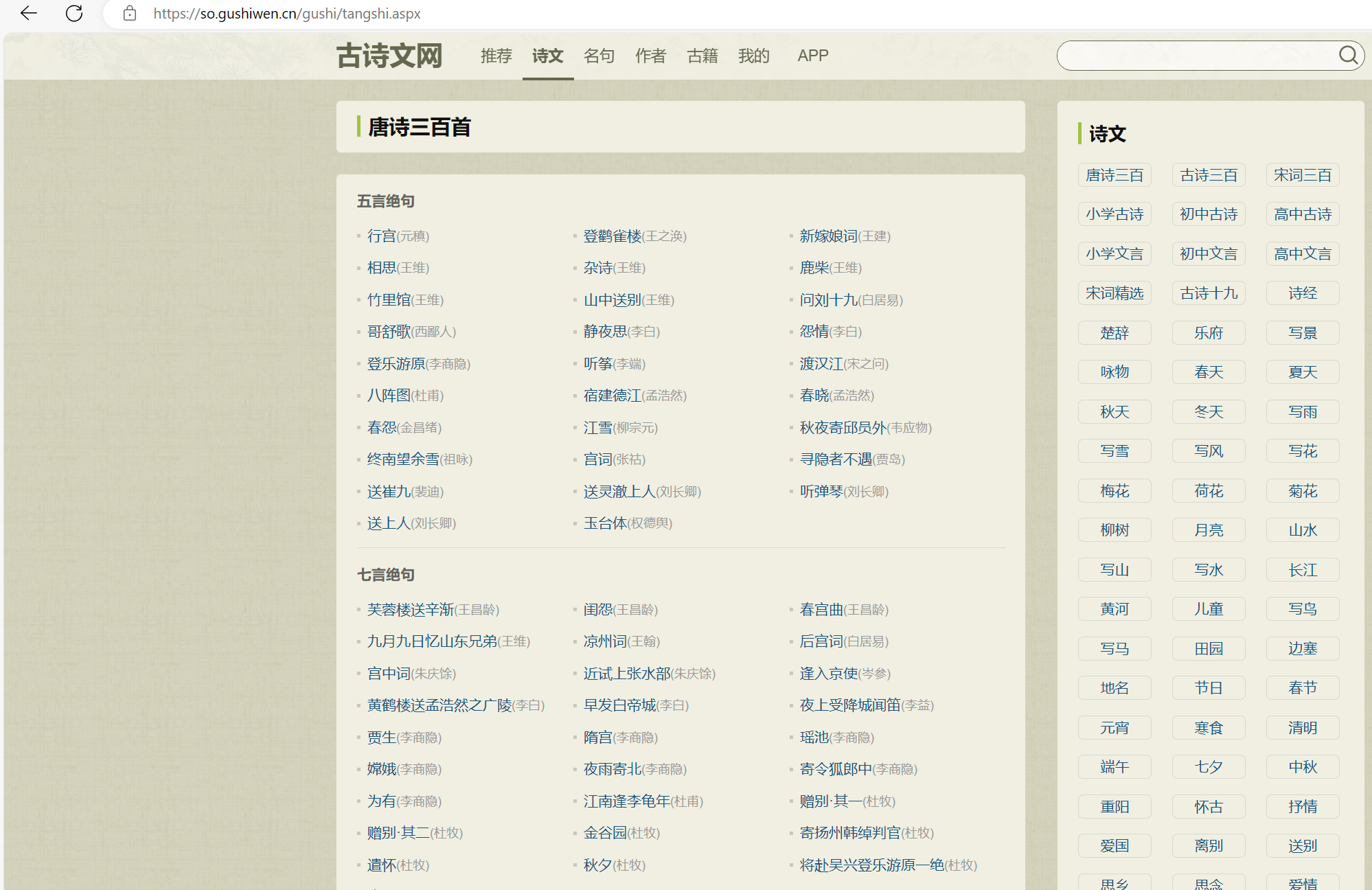Click the 边塞 theme button

pos(1302,648)
